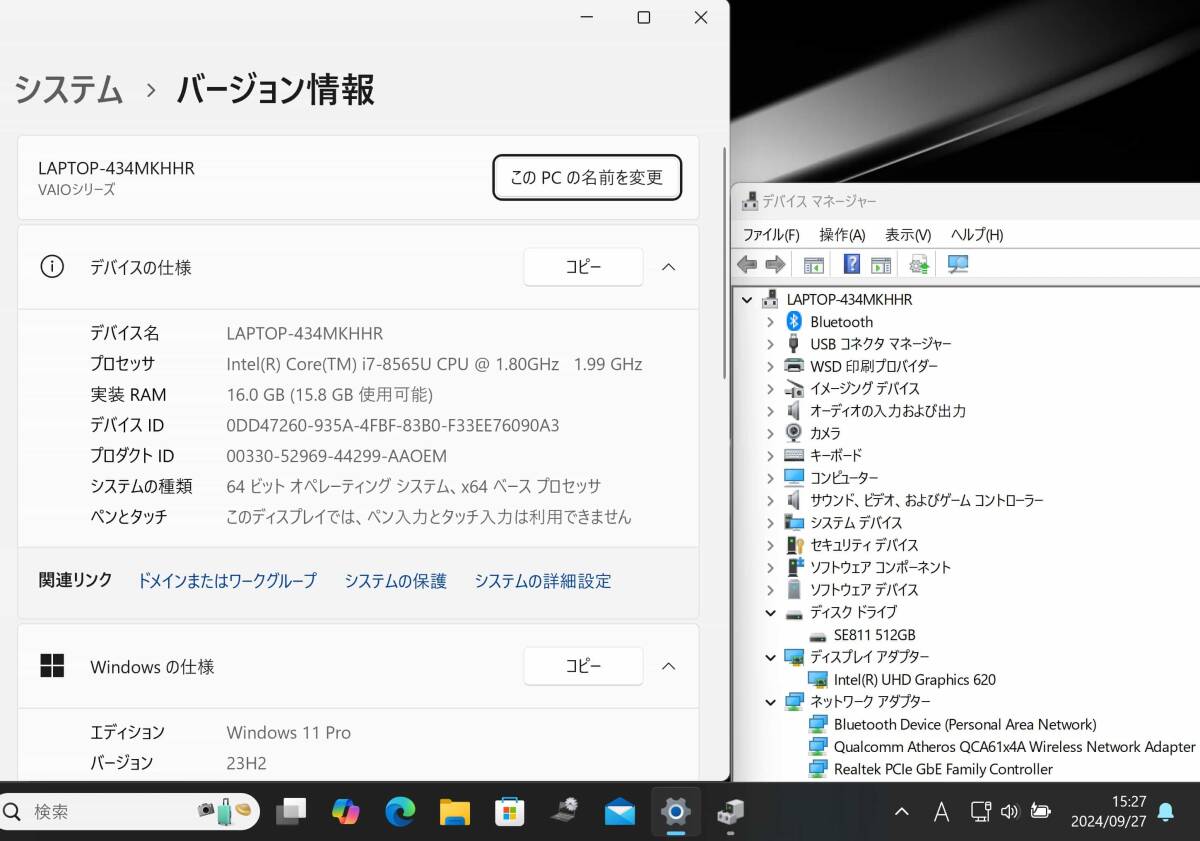Click the WSD print provider printer icon
This screenshot has height=841, width=1200.
click(x=794, y=366)
